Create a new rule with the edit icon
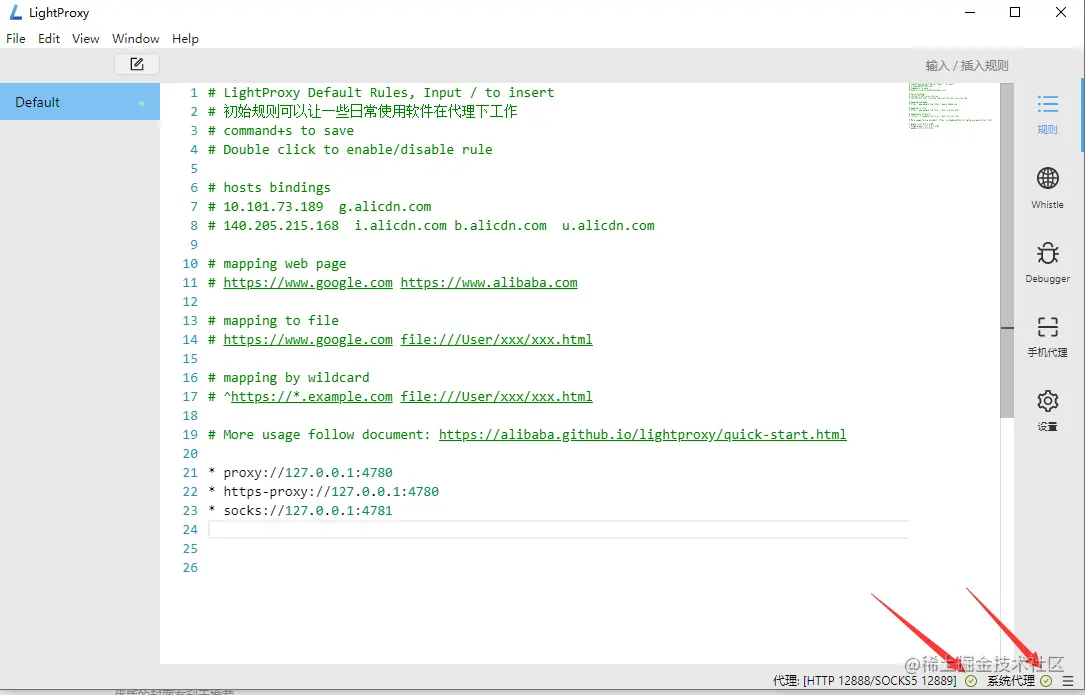1085x695 pixels. [137, 64]
